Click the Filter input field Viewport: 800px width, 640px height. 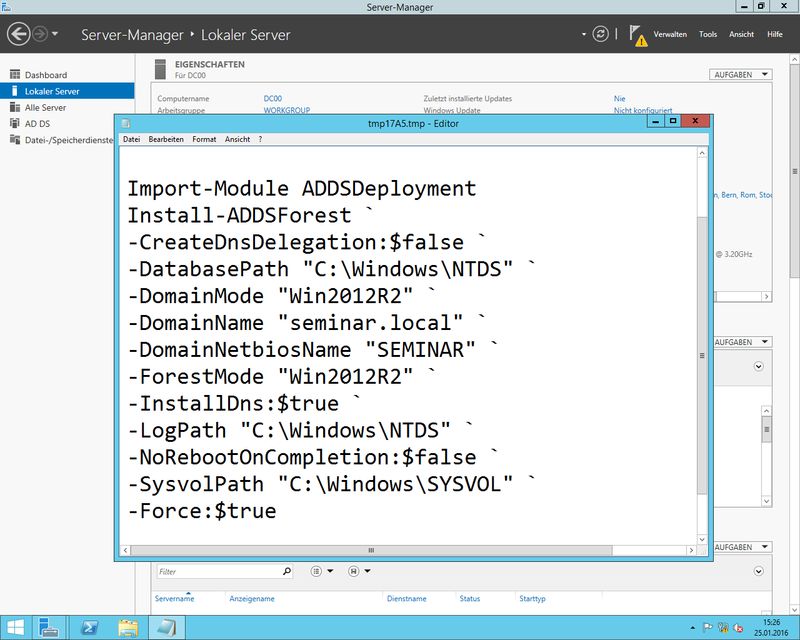[x=218, y=571]
